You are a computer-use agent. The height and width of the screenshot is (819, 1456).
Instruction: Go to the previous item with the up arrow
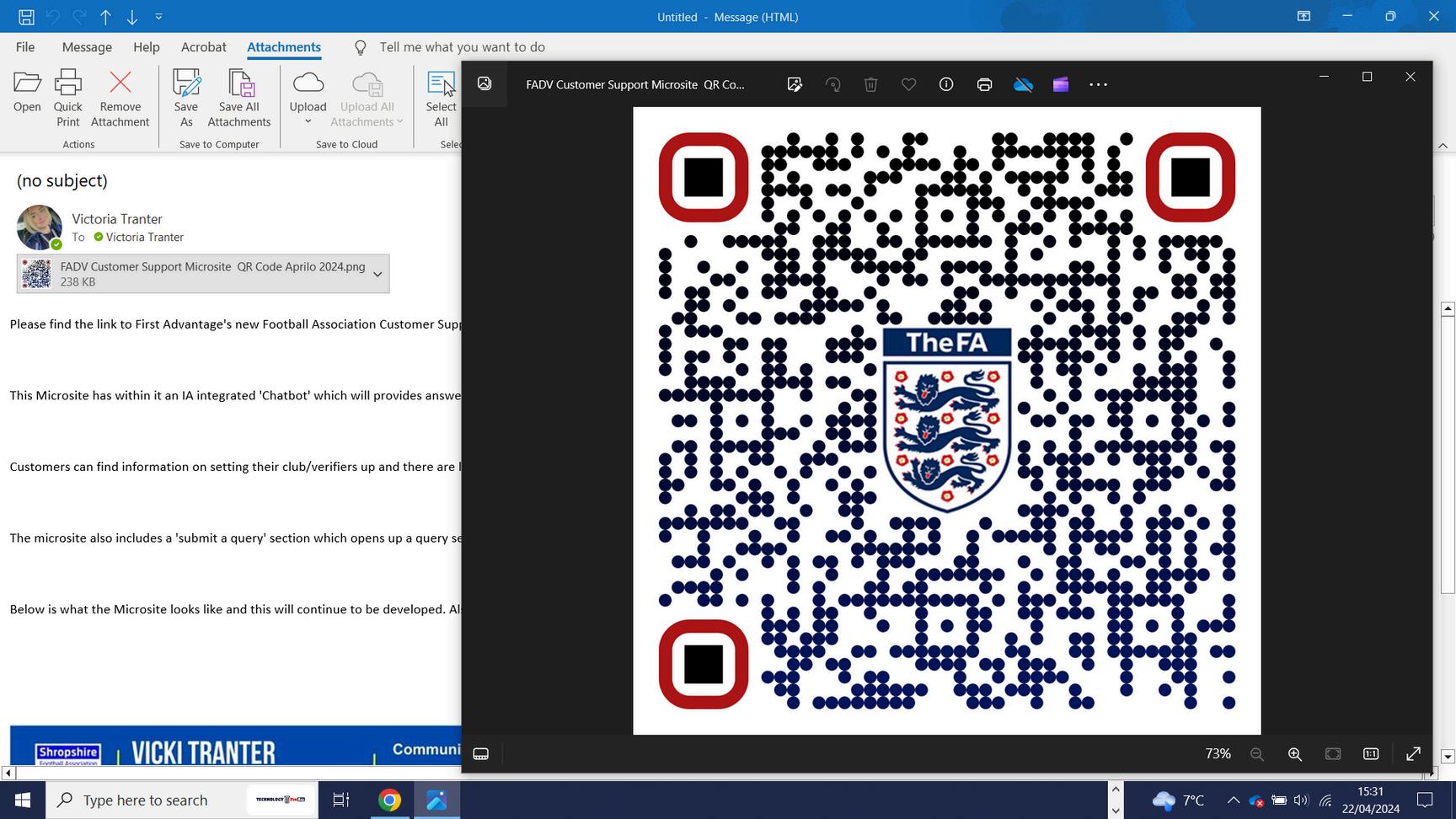[x=105, y=17]
